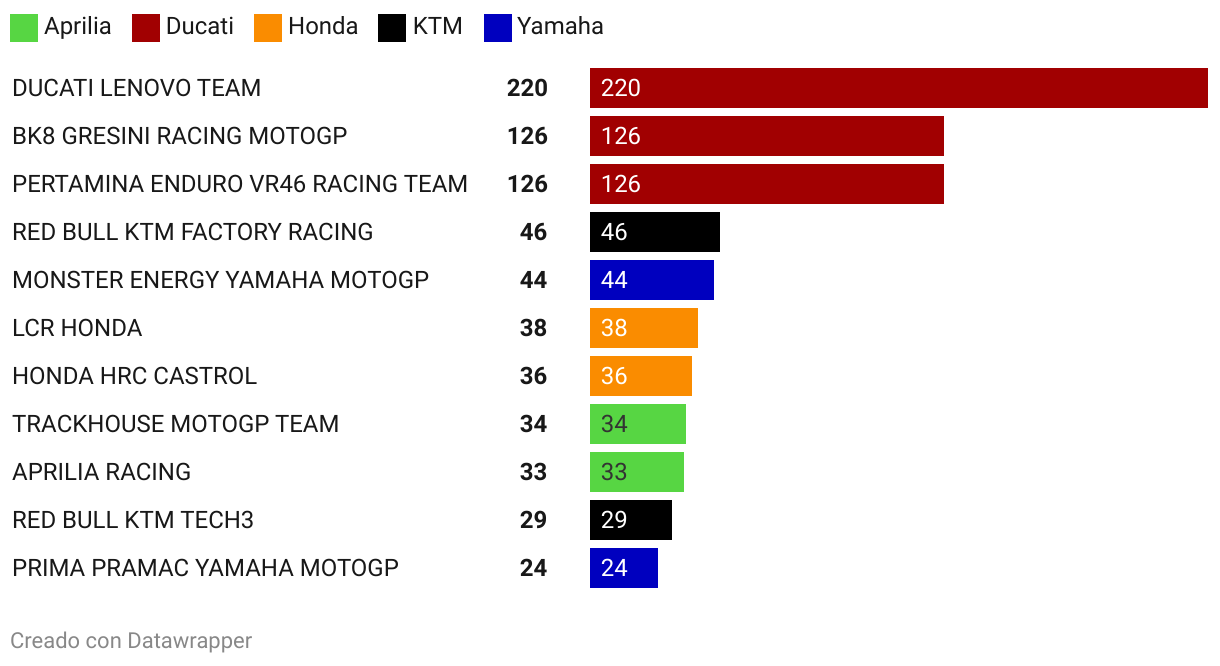Open the Creado con Datawrapper link
Screen dimensions: 1220x666
[x=131, y=640]
